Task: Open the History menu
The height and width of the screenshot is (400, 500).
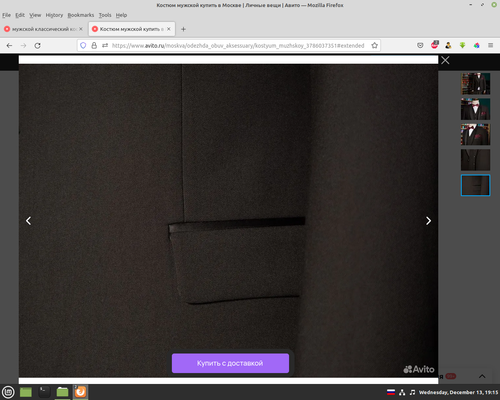Action: click(x=54, y=15)
